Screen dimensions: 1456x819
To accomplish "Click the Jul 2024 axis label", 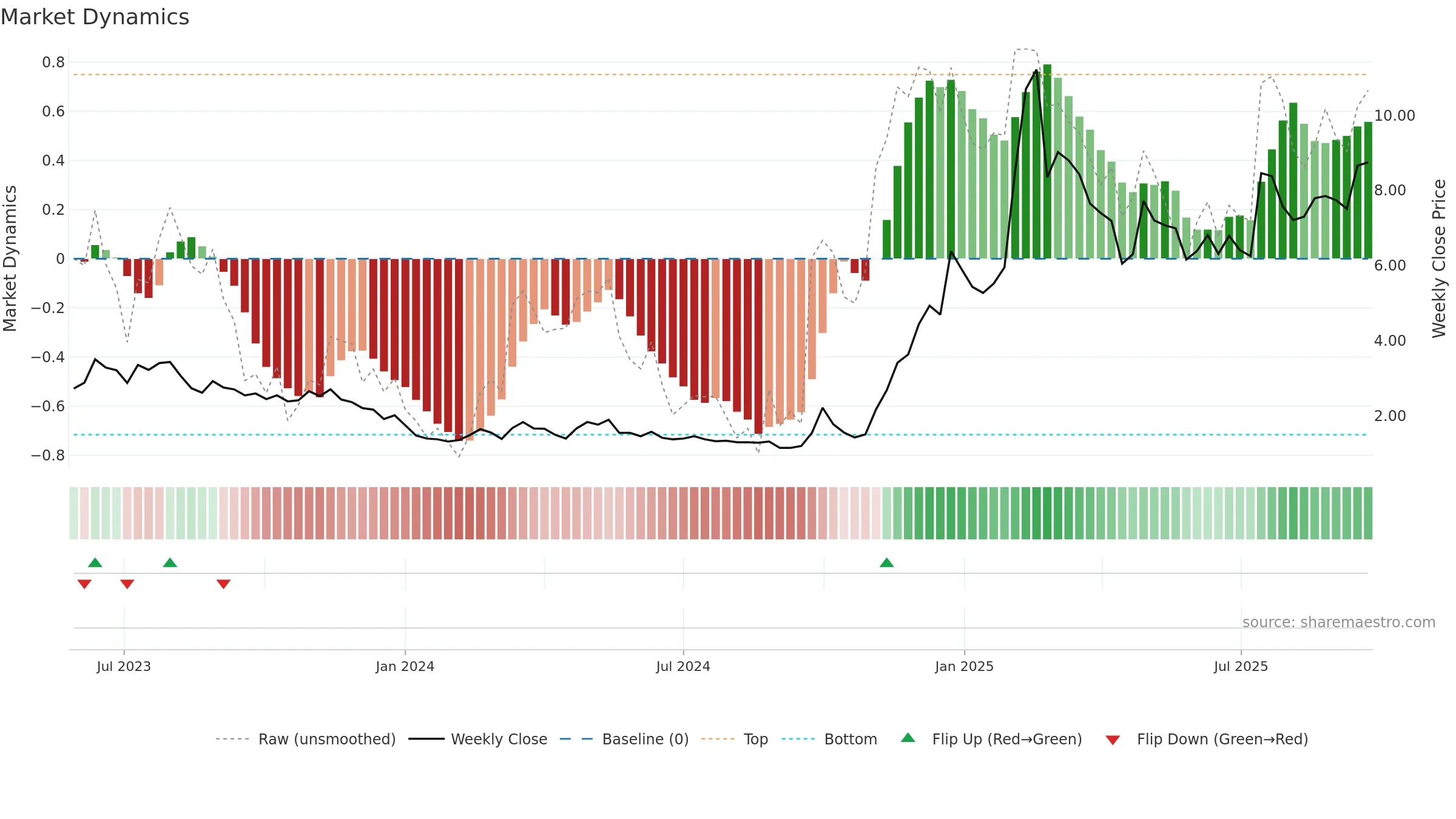I will coord(683,666).
